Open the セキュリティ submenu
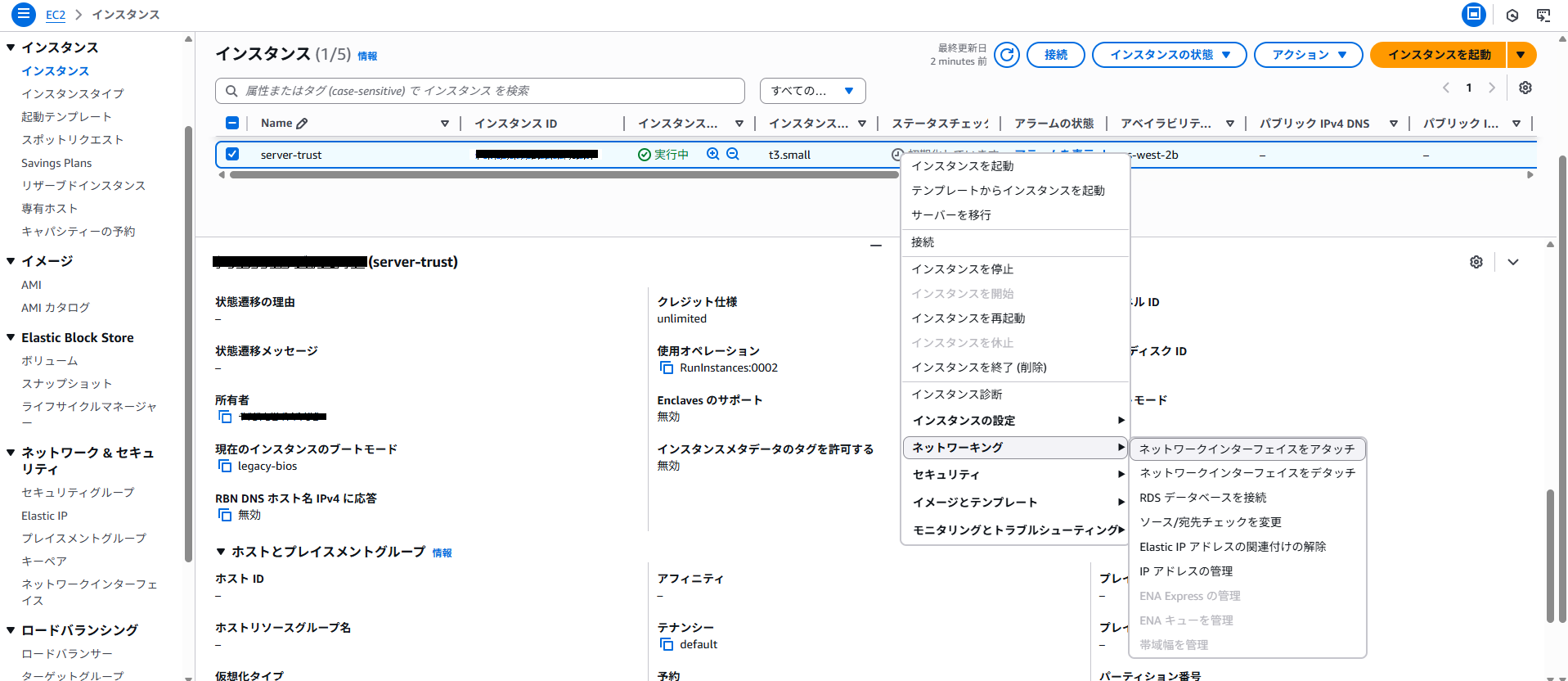 click(1015, 475)
